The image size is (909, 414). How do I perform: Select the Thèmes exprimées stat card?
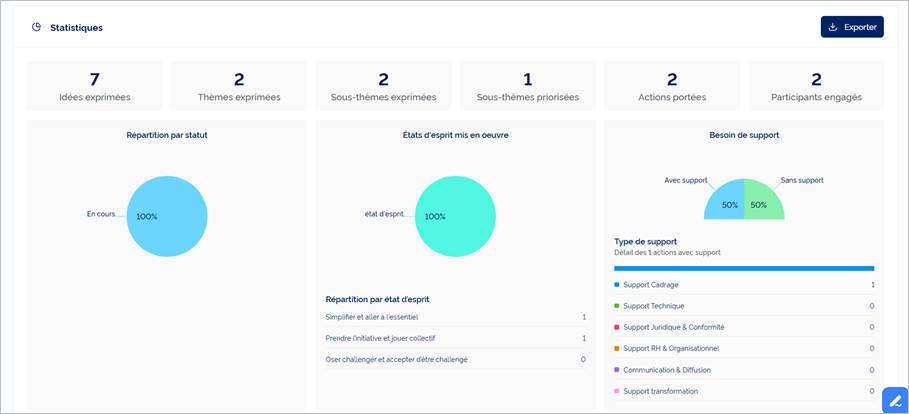click(239, 86)
